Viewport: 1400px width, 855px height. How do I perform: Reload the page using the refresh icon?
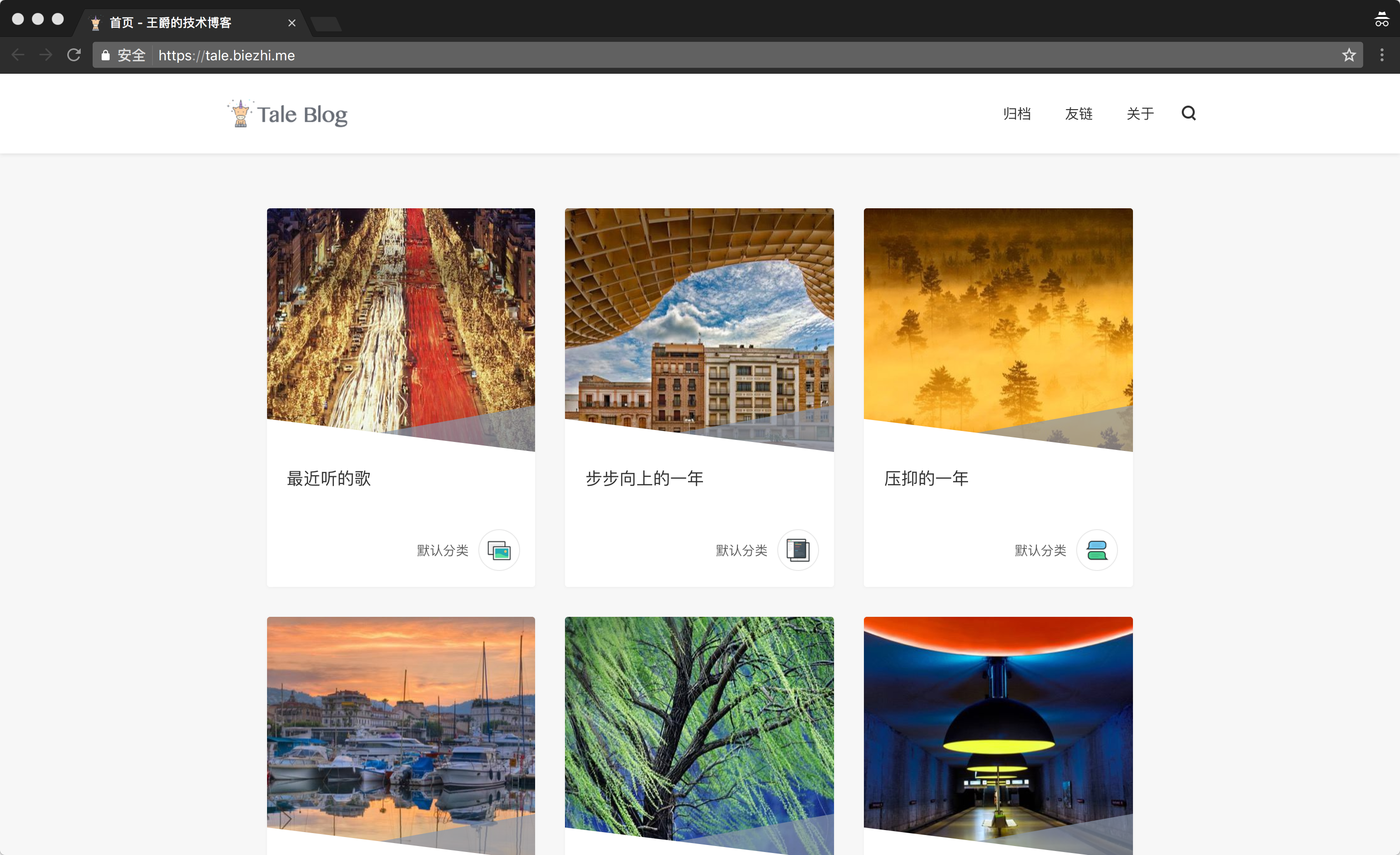click(x=74, y=55)
